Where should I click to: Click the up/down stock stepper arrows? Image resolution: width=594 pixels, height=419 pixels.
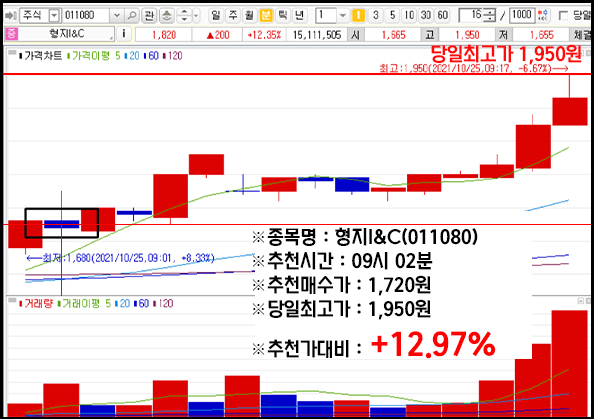(184, 16)
